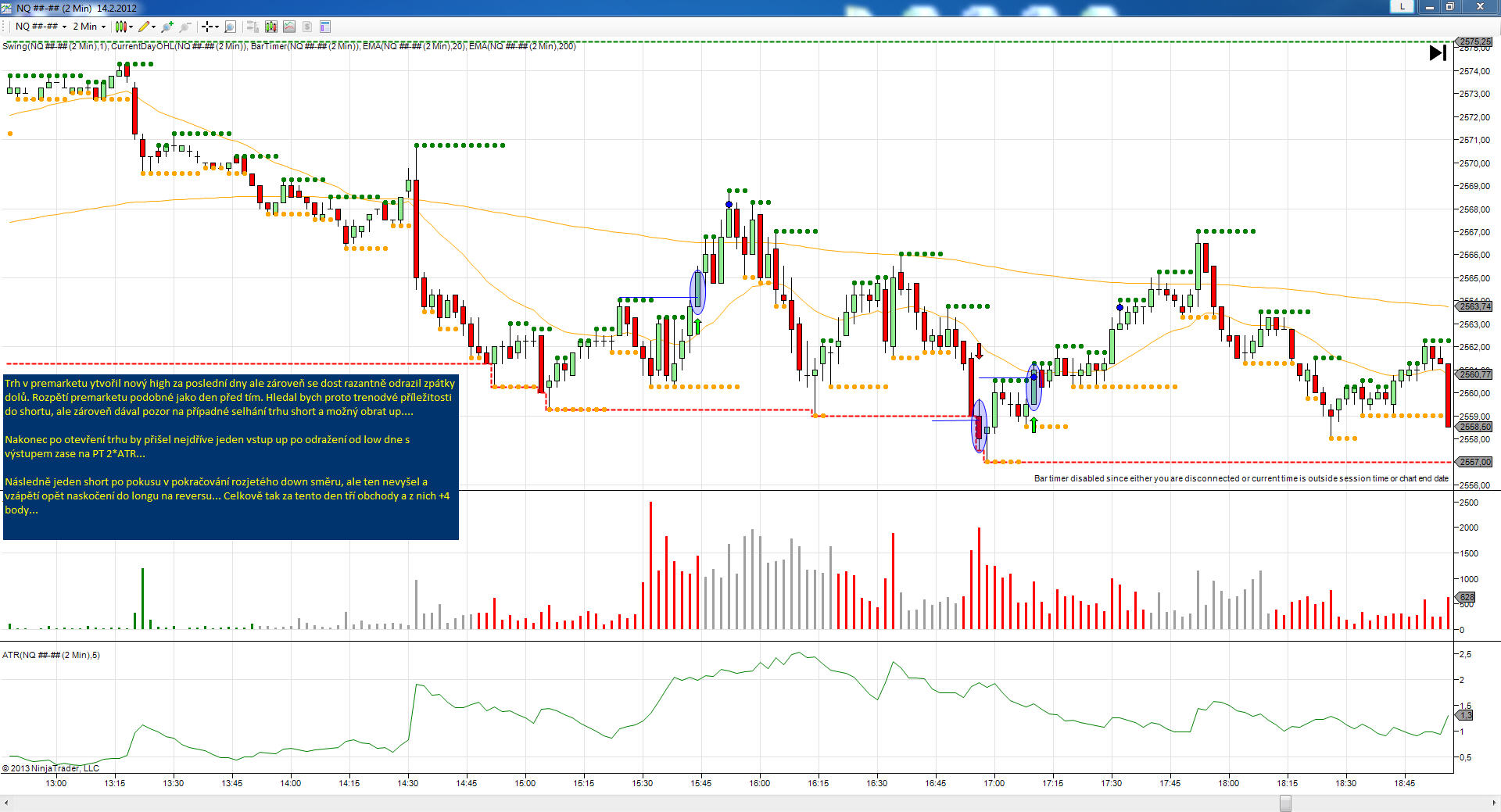Click the 2500 volume axis label
The height and width of the screenshot is (812, 1501).
click(1469, 503)
